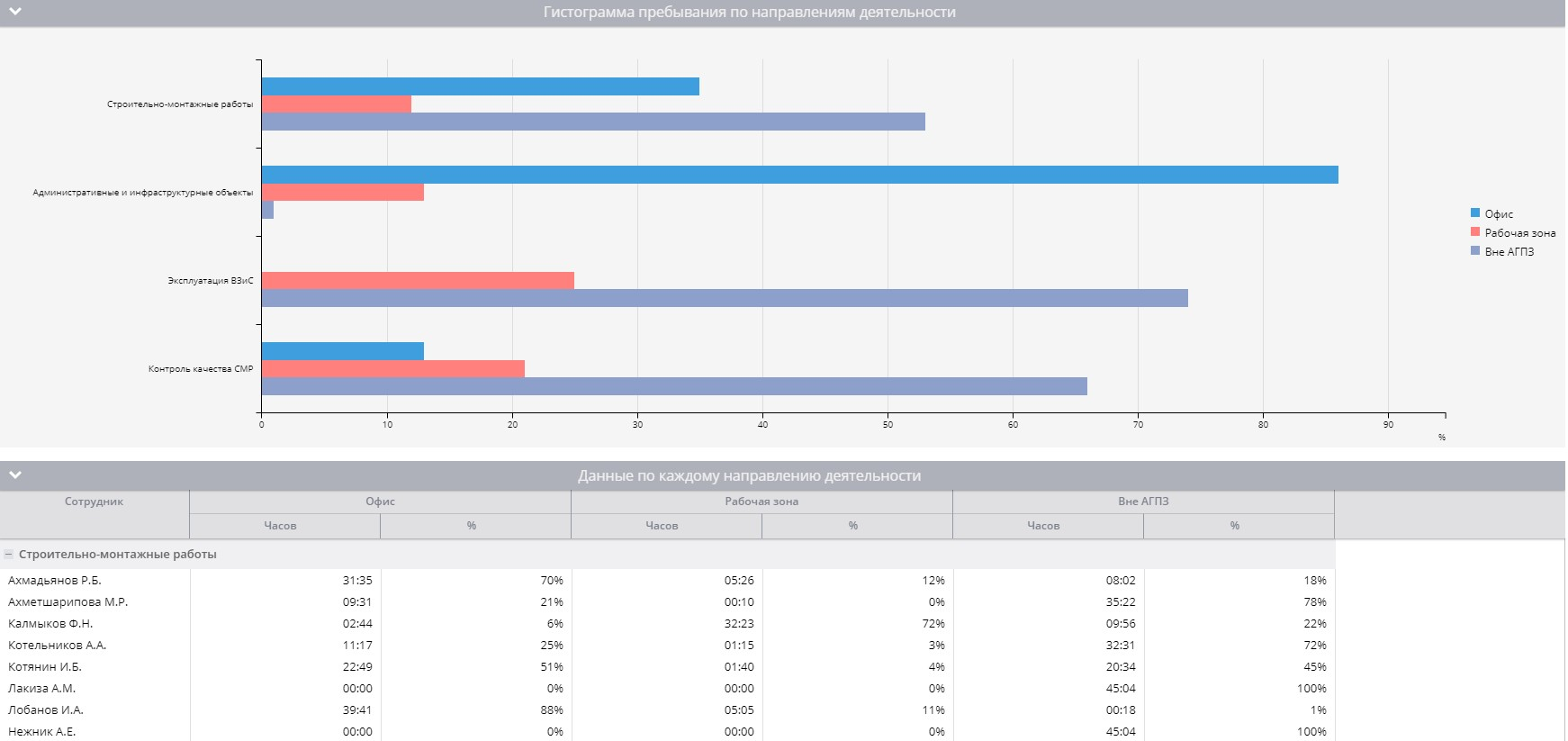
Task: Toggle the Рабочая зона series in legend
Action: coord(1519,233)
